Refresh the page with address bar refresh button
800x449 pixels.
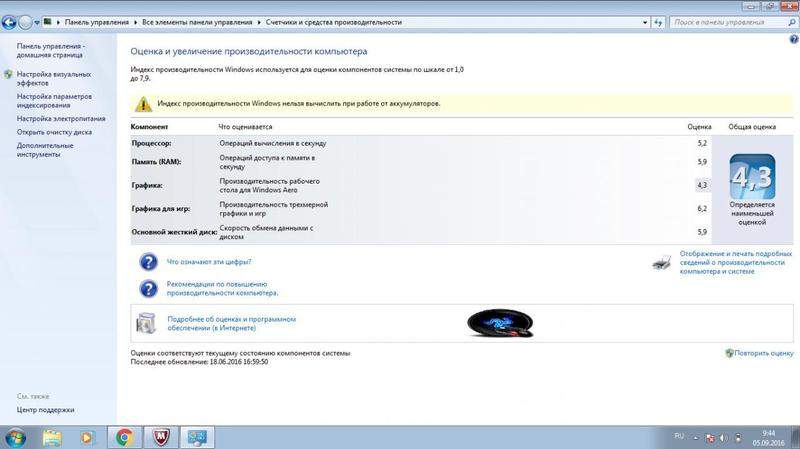pos(658,22)
